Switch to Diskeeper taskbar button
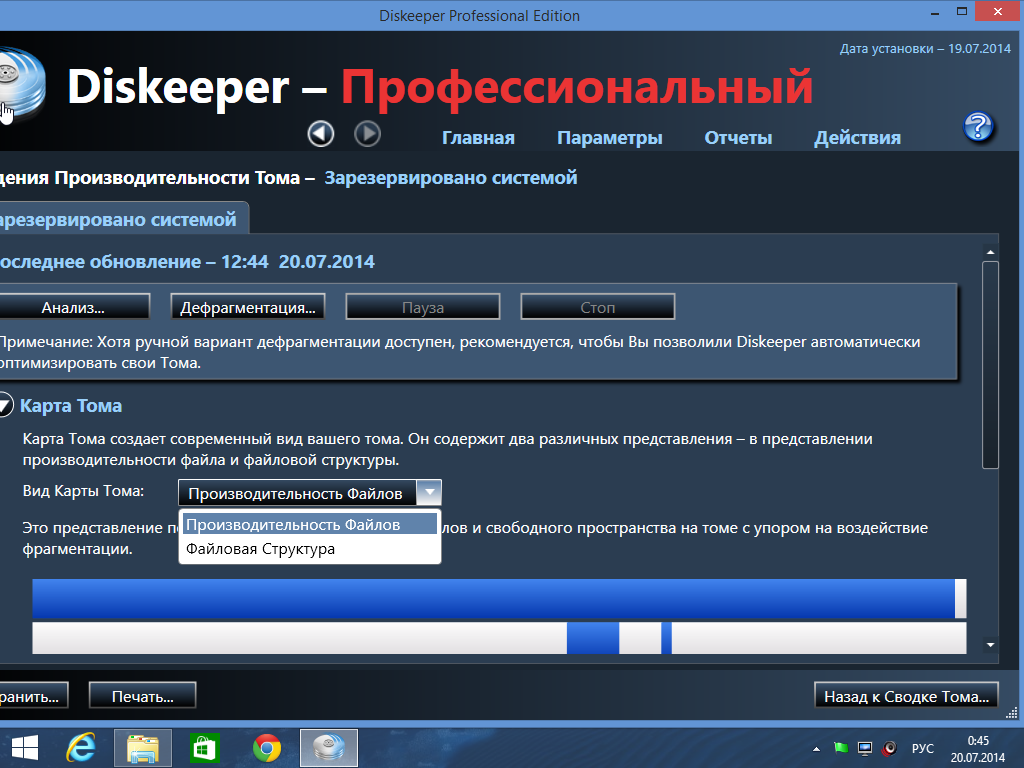This screenshot has height=768, width=1024. tap(328, 748)
